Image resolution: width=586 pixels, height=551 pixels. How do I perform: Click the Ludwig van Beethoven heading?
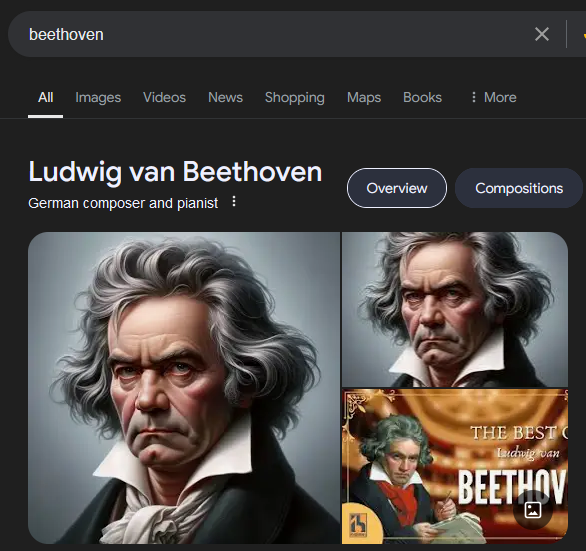(175, 172)
